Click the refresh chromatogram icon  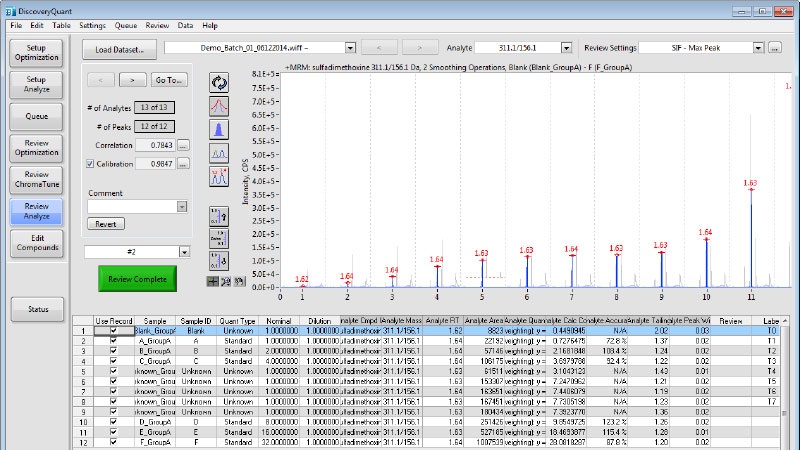[x=219, y=82]
